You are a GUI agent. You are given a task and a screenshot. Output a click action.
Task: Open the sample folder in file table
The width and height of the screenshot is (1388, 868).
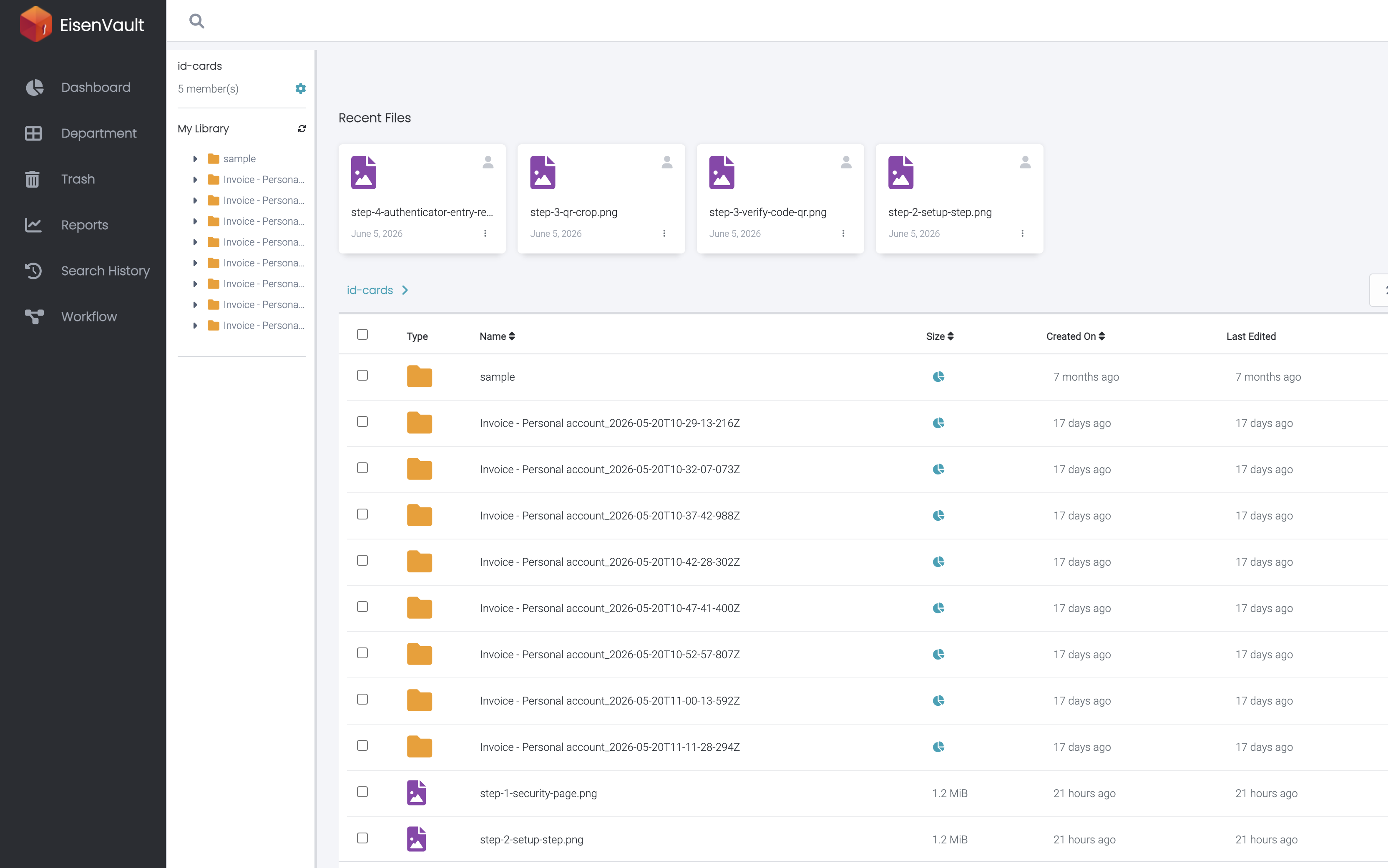[497, 377]
